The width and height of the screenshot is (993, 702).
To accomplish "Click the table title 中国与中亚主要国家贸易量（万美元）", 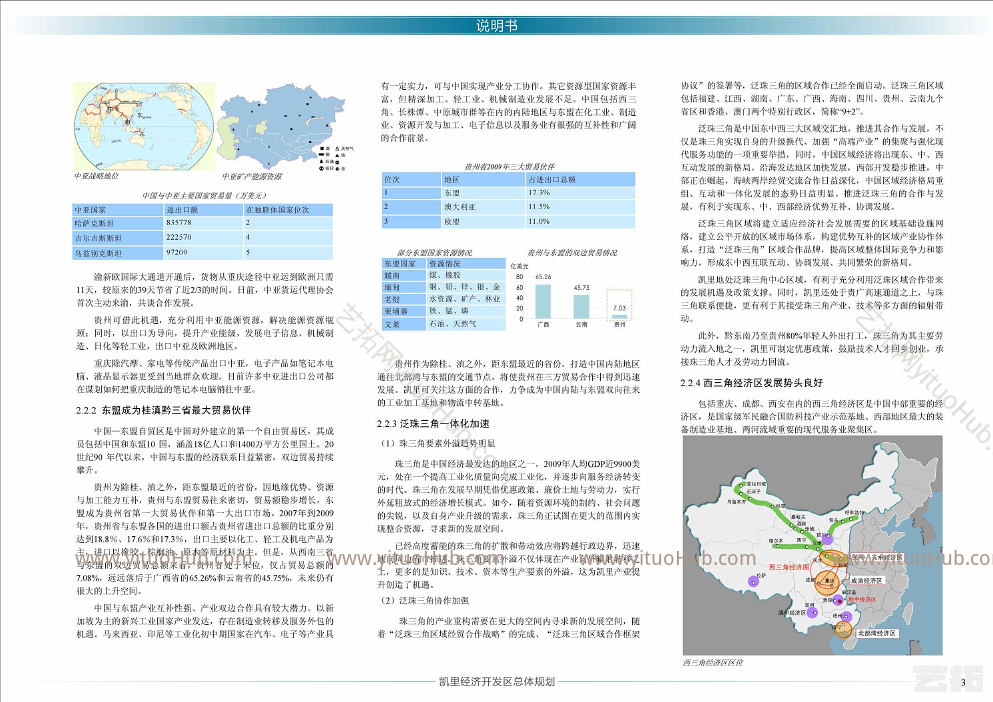I will [x=204, y=196].
